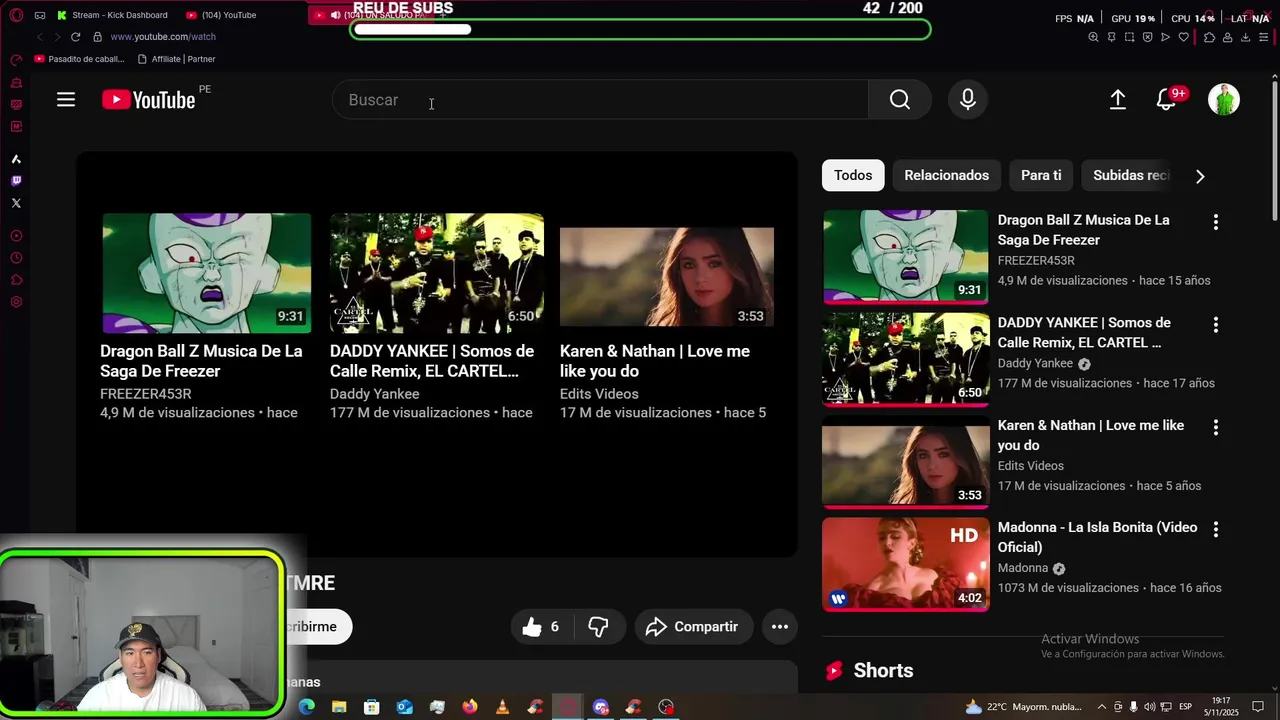Open Madonna La Isla Bonita sidebar thumbnail
This screenshot has width=1280, height=720.
[906, 564]
